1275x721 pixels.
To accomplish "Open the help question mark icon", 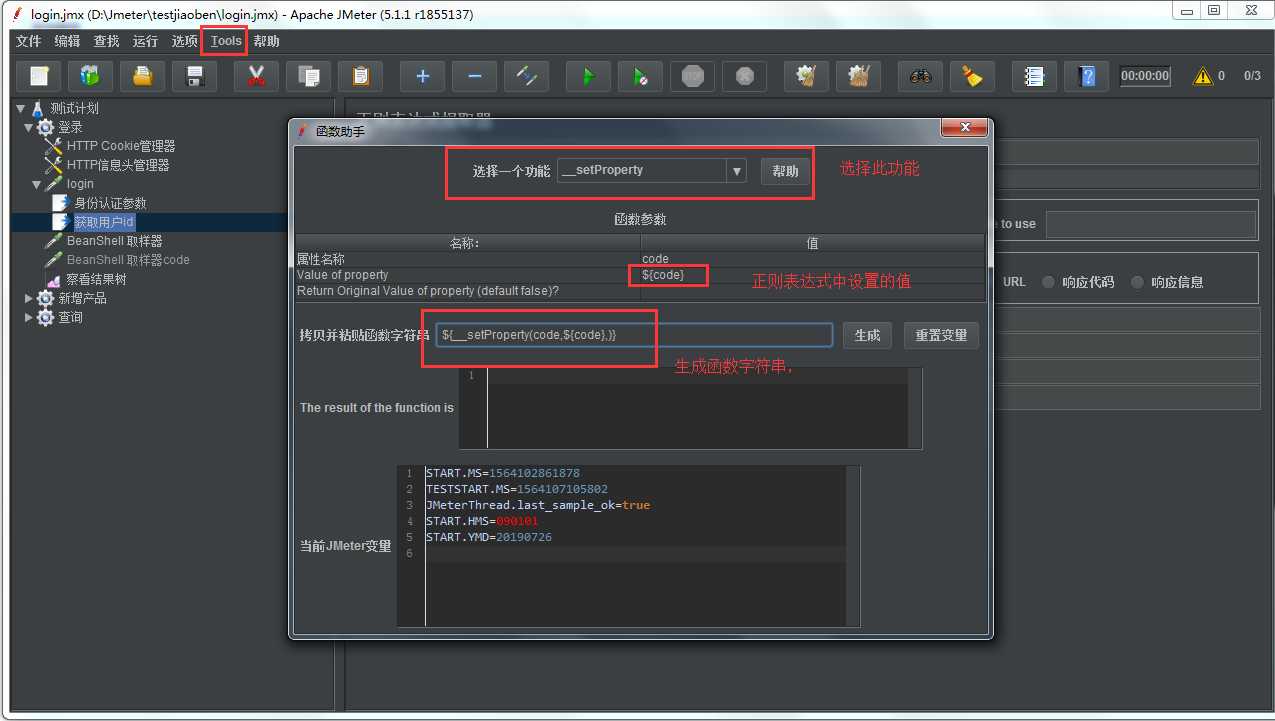I will click(x=1086, y=76).
